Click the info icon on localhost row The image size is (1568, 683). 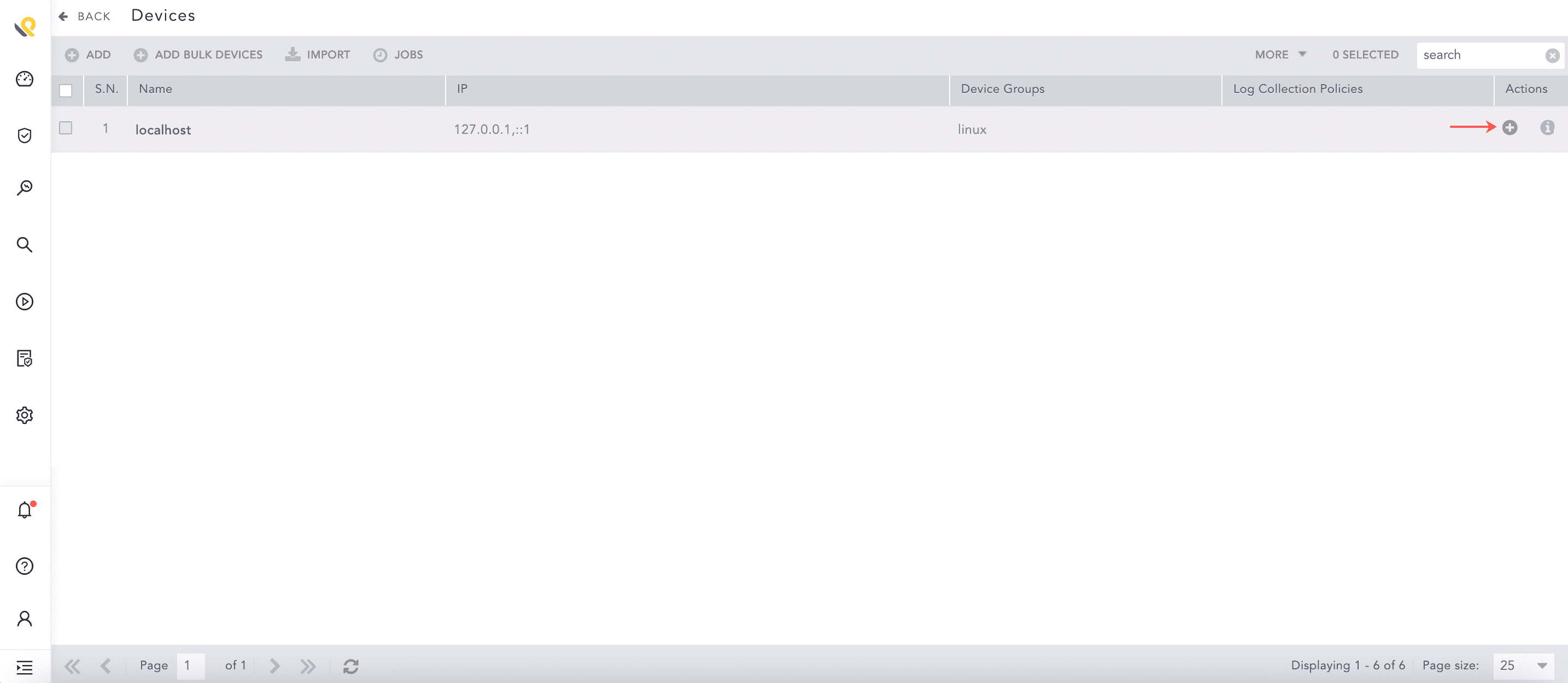tap(1547, 128)
